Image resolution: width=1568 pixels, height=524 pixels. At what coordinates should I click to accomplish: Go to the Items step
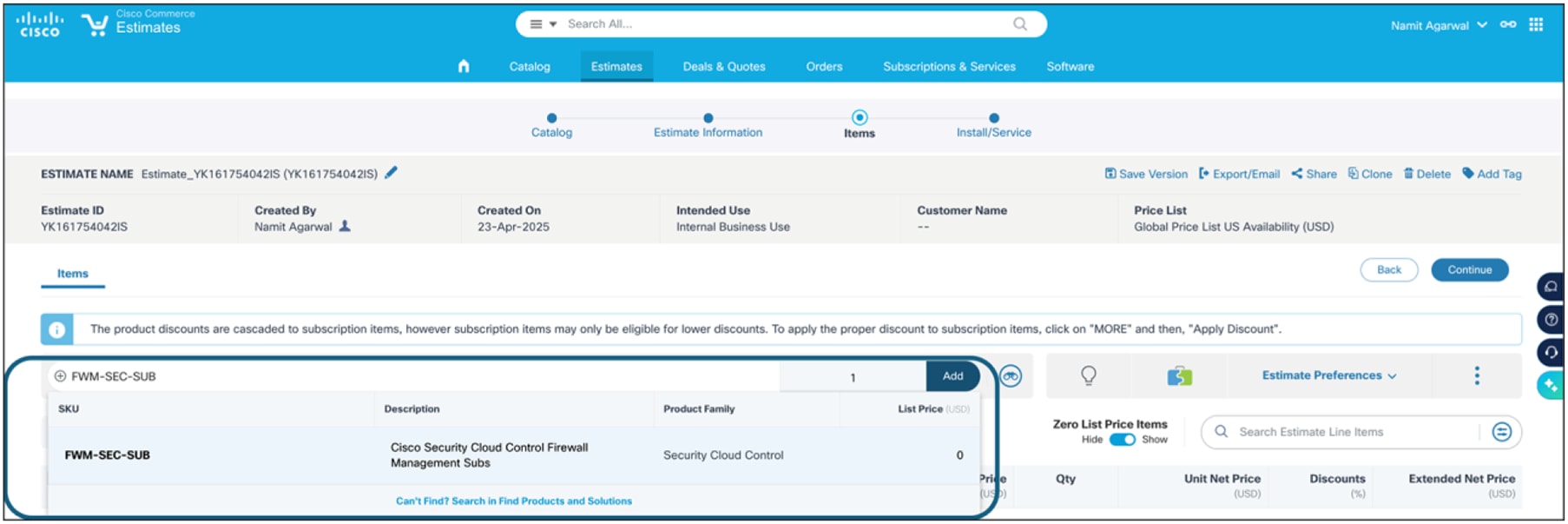point(859,125)
